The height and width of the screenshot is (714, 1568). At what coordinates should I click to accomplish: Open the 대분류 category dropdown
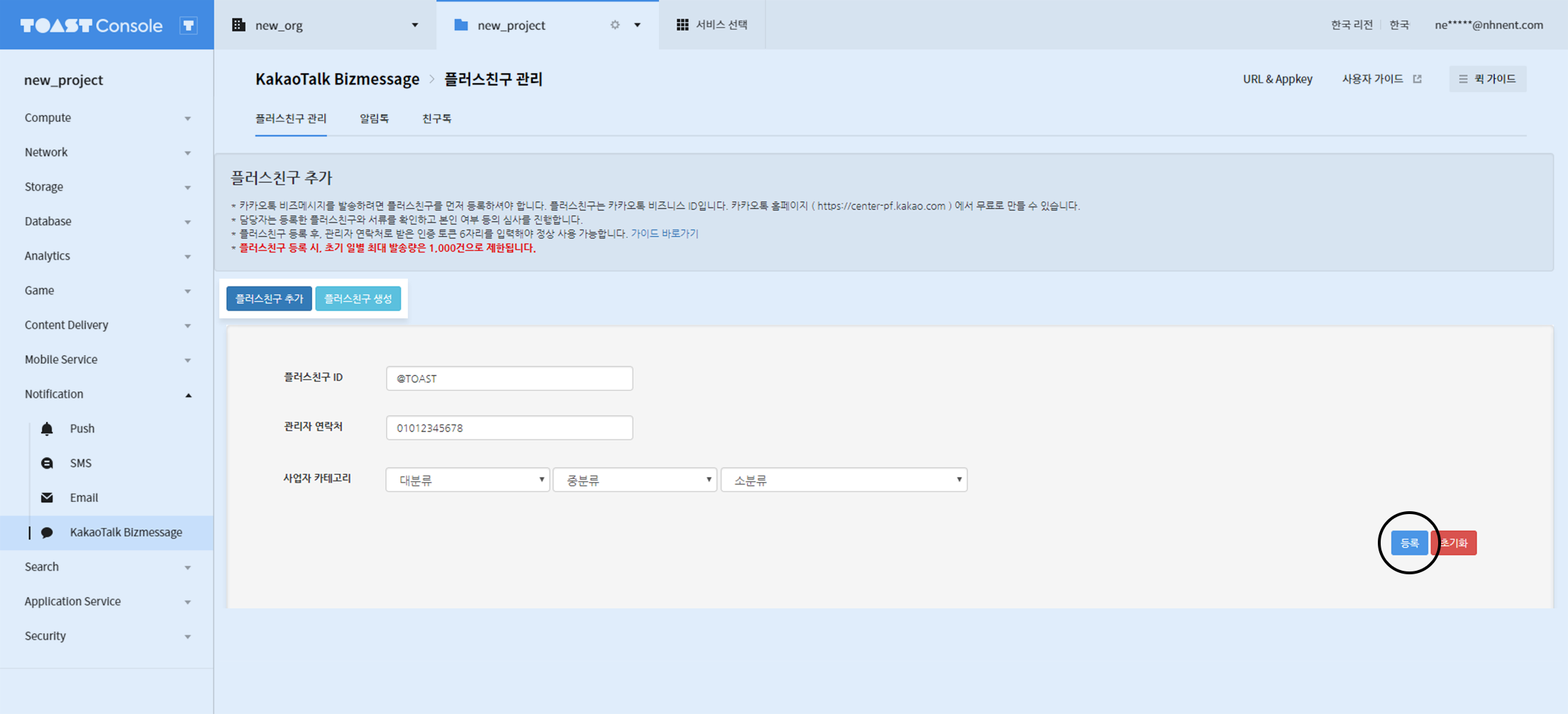point(468,480)
